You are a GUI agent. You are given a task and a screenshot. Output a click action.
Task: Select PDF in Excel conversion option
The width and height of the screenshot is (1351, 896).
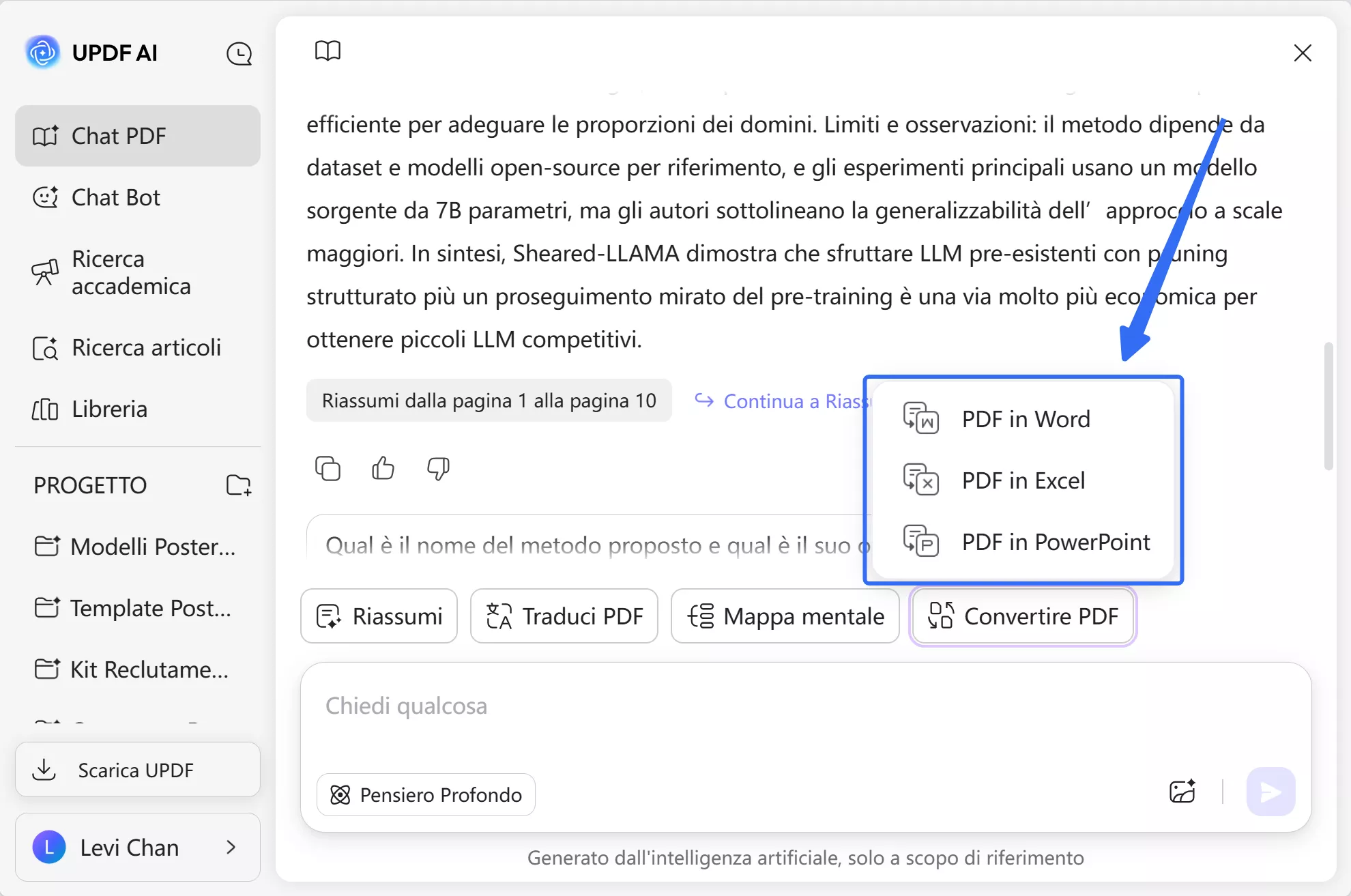[1023, 480]
